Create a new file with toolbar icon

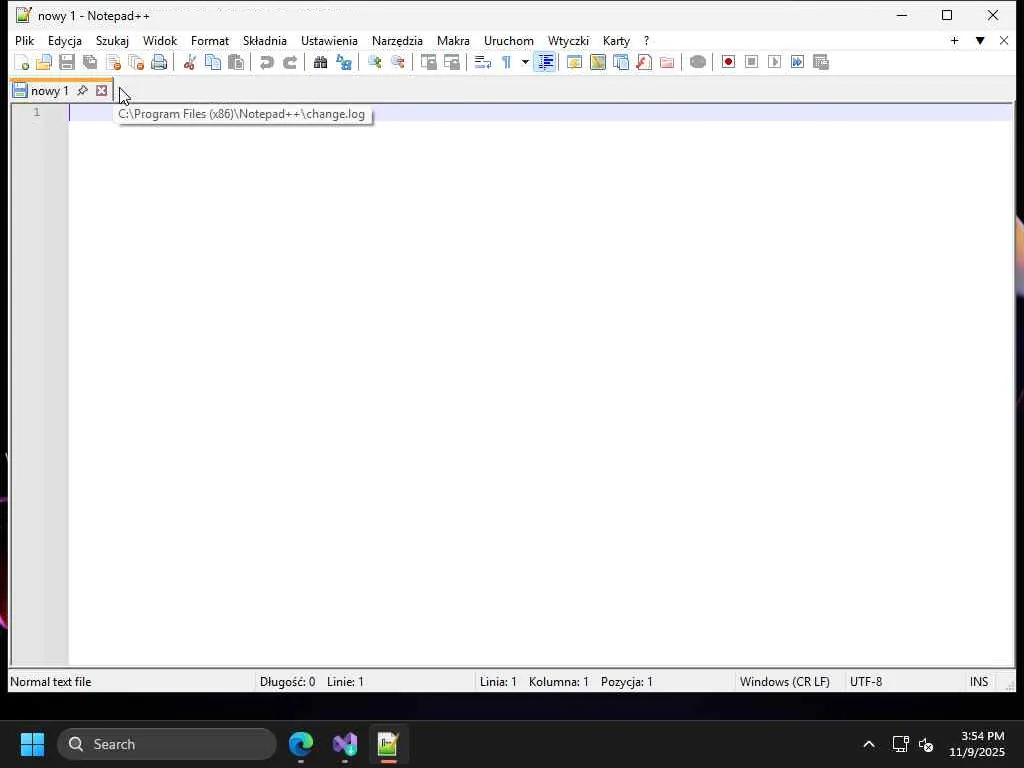(x=22, y=63)
